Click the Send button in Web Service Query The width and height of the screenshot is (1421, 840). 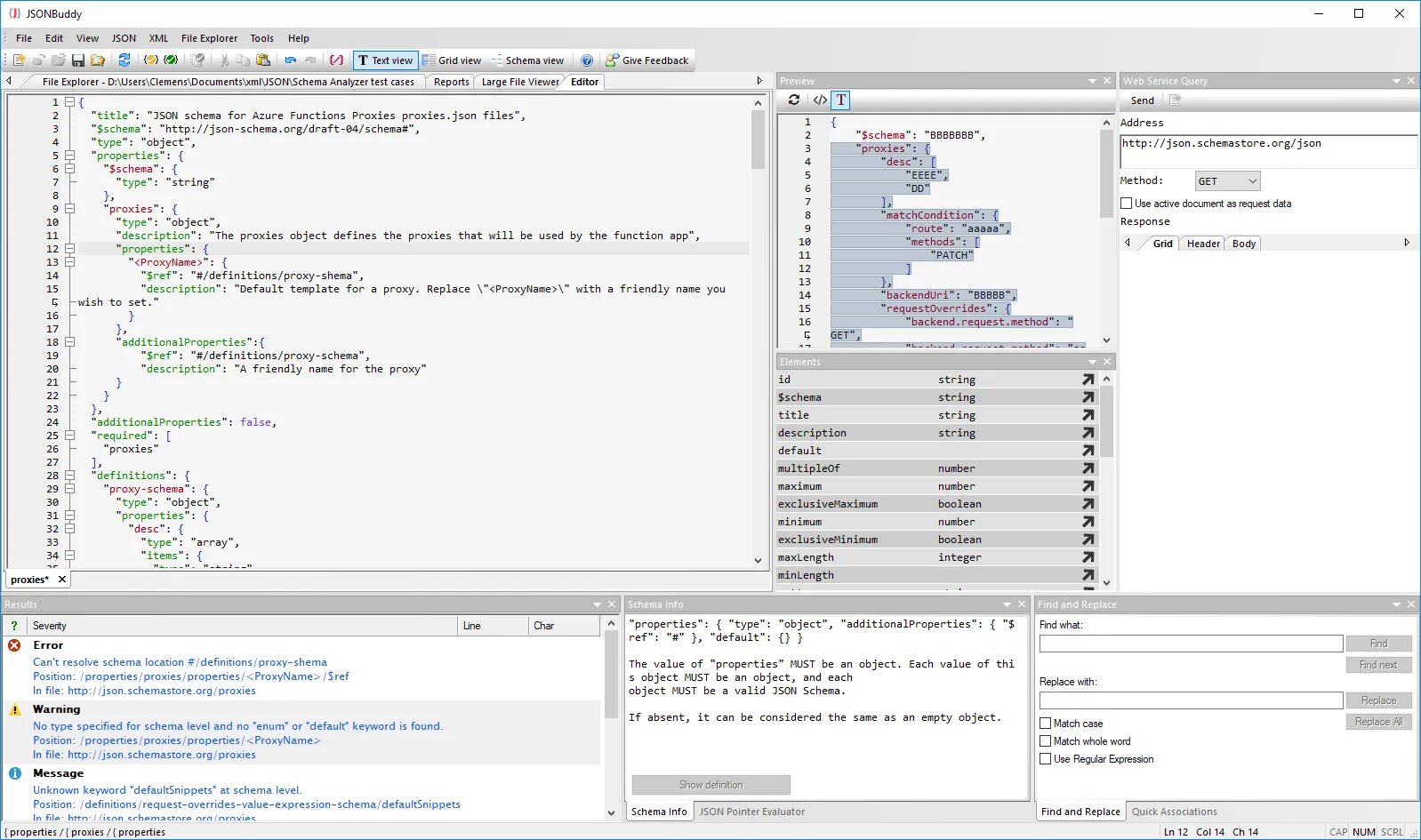pos(1143,100)
